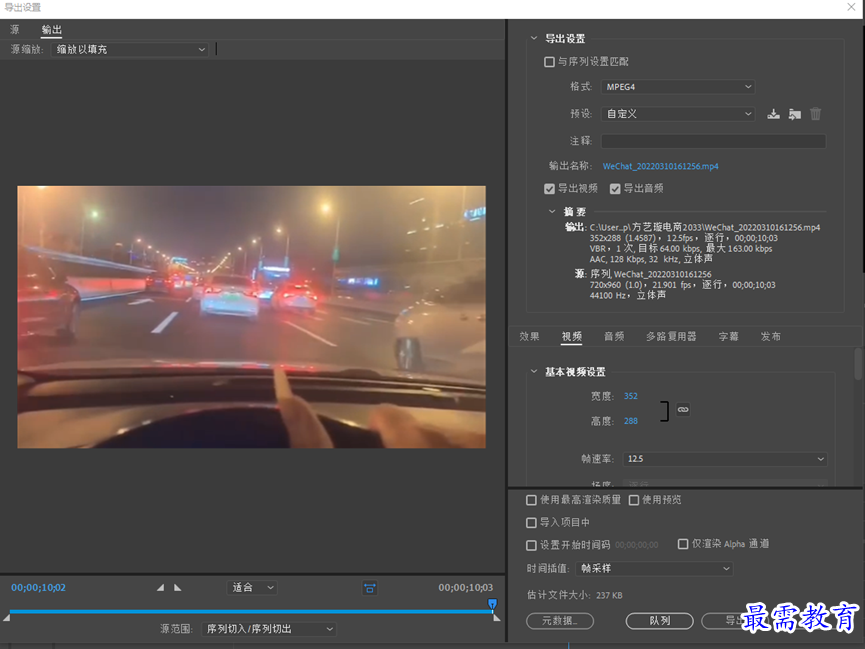This screenshot has height=649, width=865.
Task: Click the blue timeline progress bar
Action: click(x=251, y=611)
